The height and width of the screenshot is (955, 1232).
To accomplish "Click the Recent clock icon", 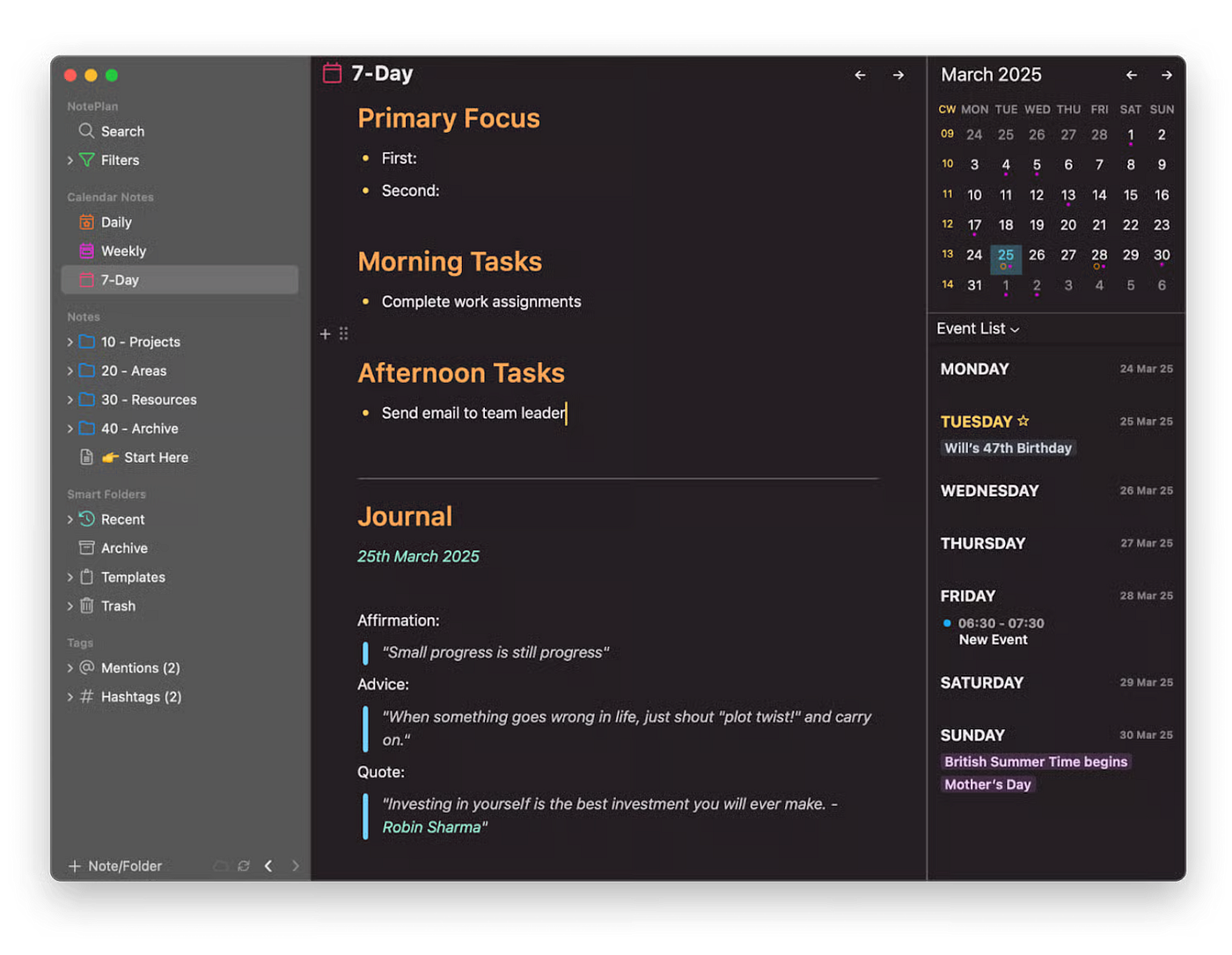I will 86,519.
